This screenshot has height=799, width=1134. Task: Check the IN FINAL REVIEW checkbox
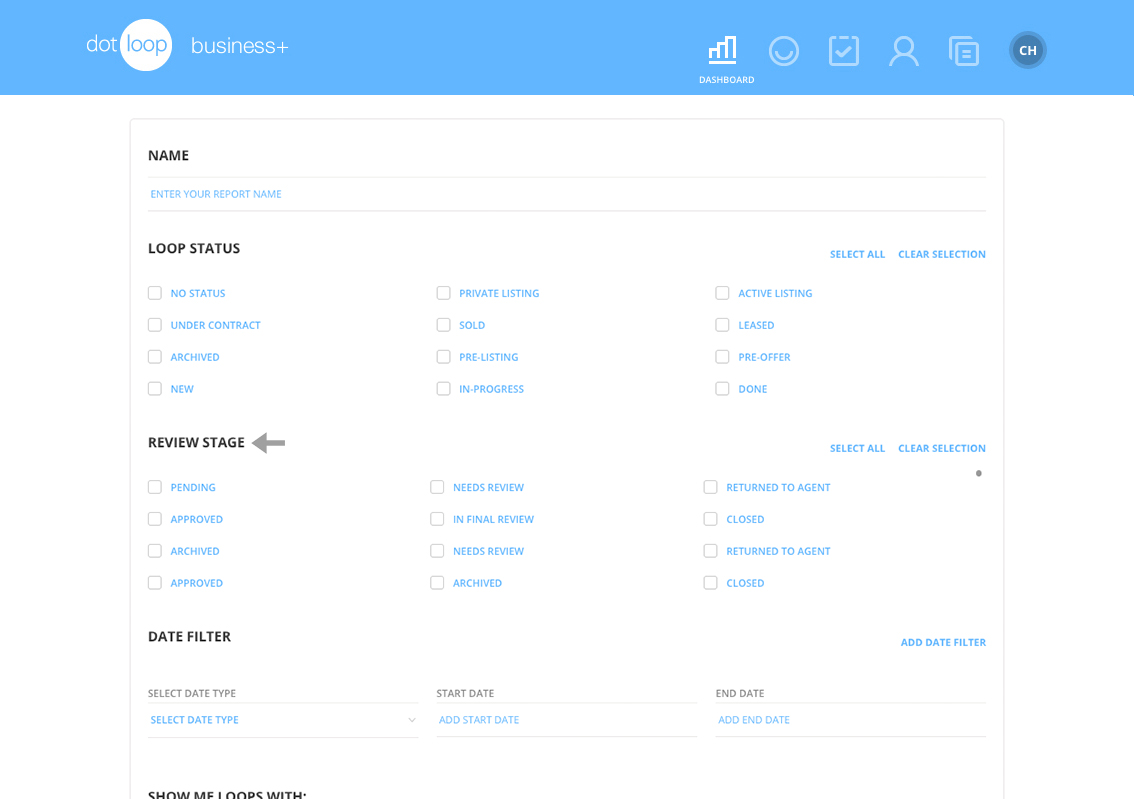437,518
